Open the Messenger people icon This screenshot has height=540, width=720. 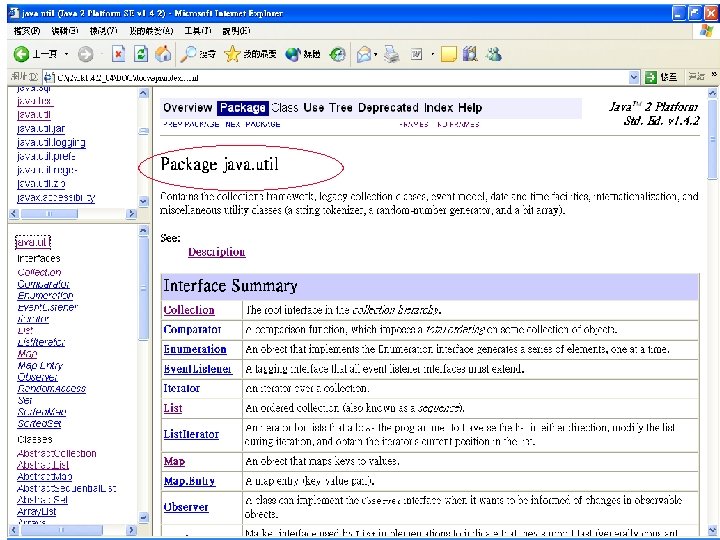[x=494, y=54]
